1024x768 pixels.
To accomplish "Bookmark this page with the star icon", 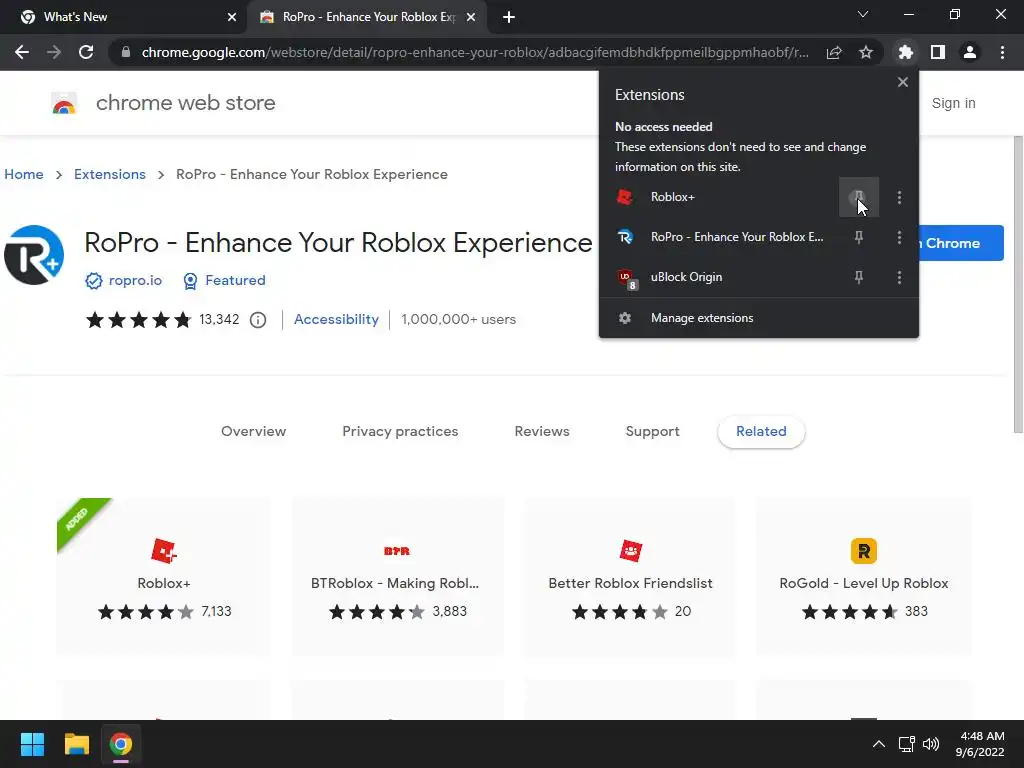I will (866, 52).
